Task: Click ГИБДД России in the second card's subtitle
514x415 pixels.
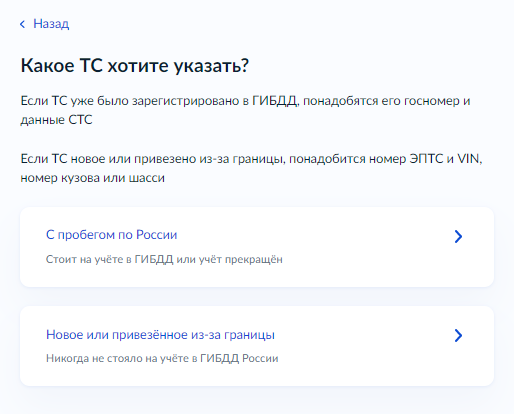Action: pos(239,358)
